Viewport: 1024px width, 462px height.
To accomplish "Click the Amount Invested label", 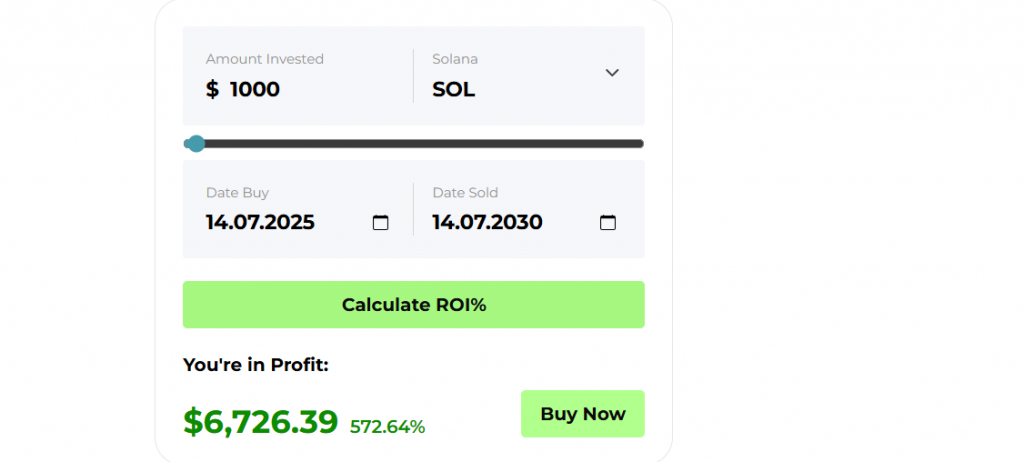I will coord(264,59).
